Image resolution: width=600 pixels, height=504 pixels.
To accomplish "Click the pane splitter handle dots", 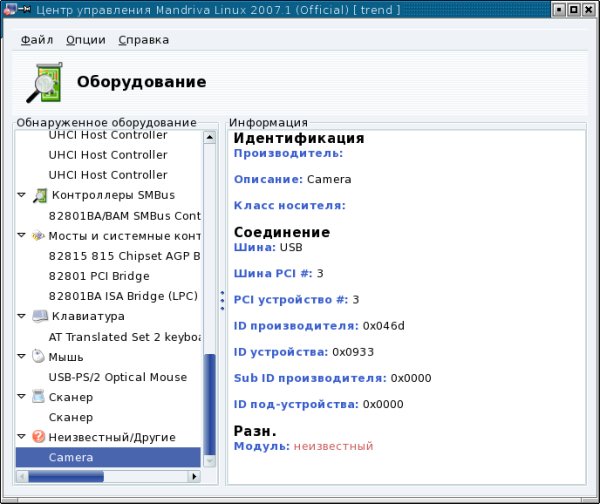I will coord(222,301).
